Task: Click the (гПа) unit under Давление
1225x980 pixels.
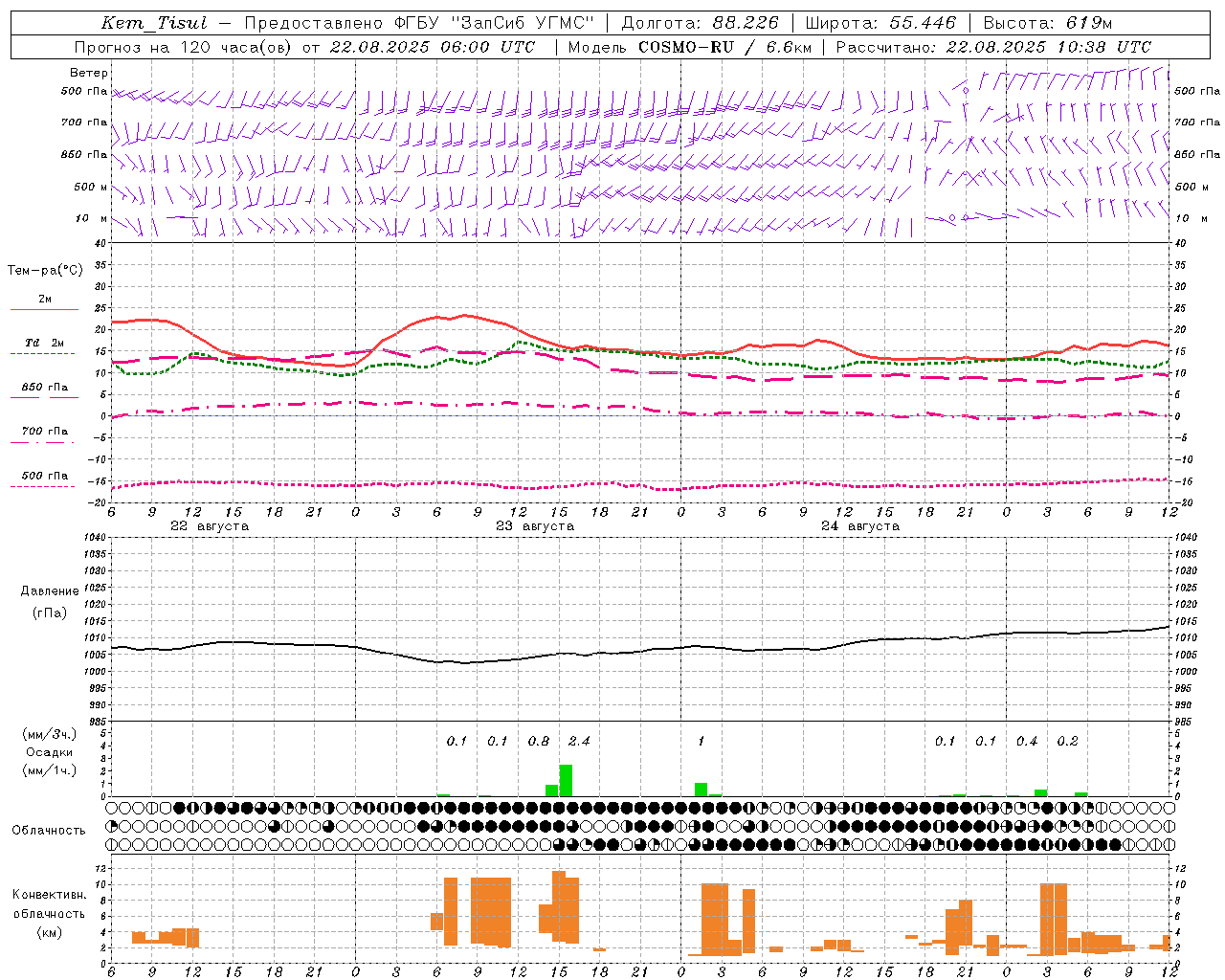Action: coord(50,613)
